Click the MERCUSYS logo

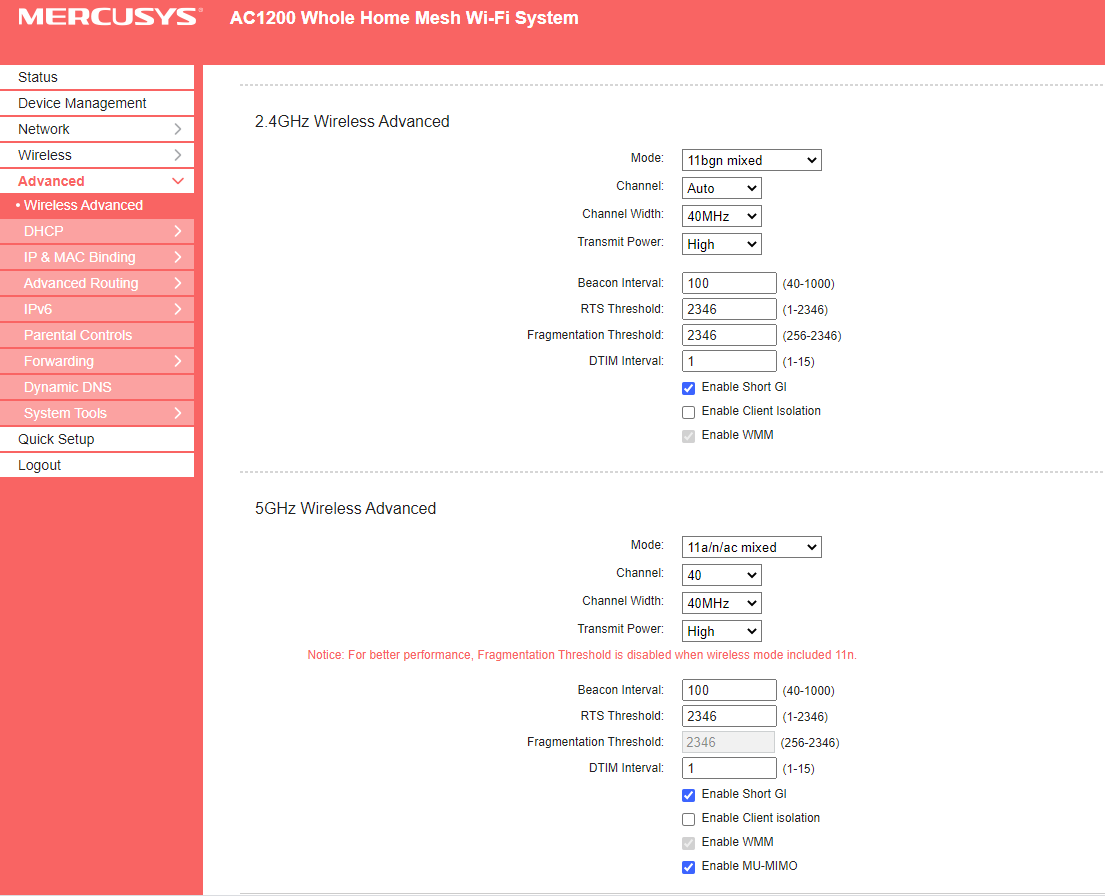tap(110, 17)
